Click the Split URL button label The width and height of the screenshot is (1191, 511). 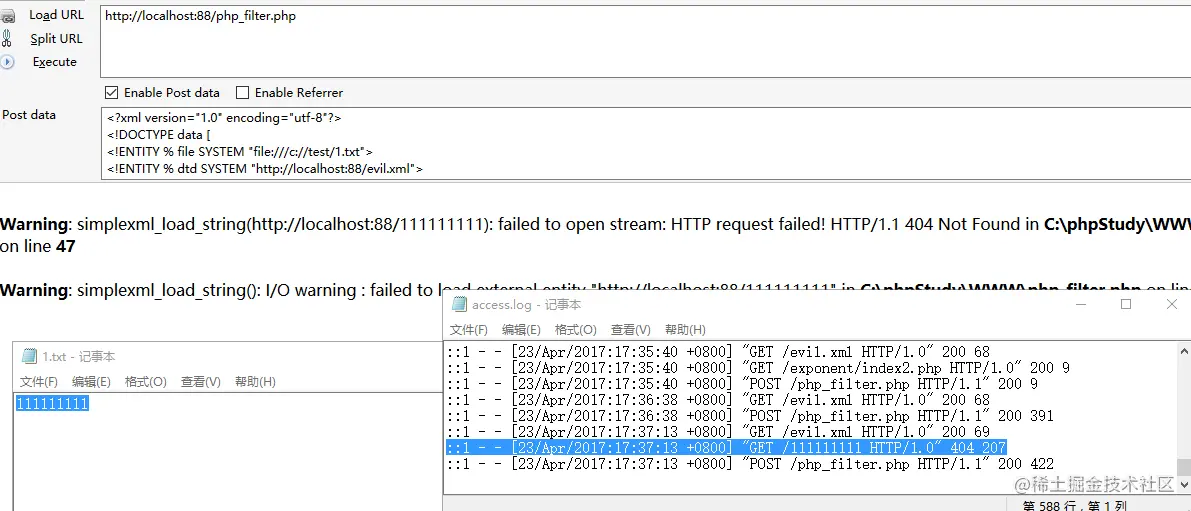pyautogui.click(x=56, y=39)
